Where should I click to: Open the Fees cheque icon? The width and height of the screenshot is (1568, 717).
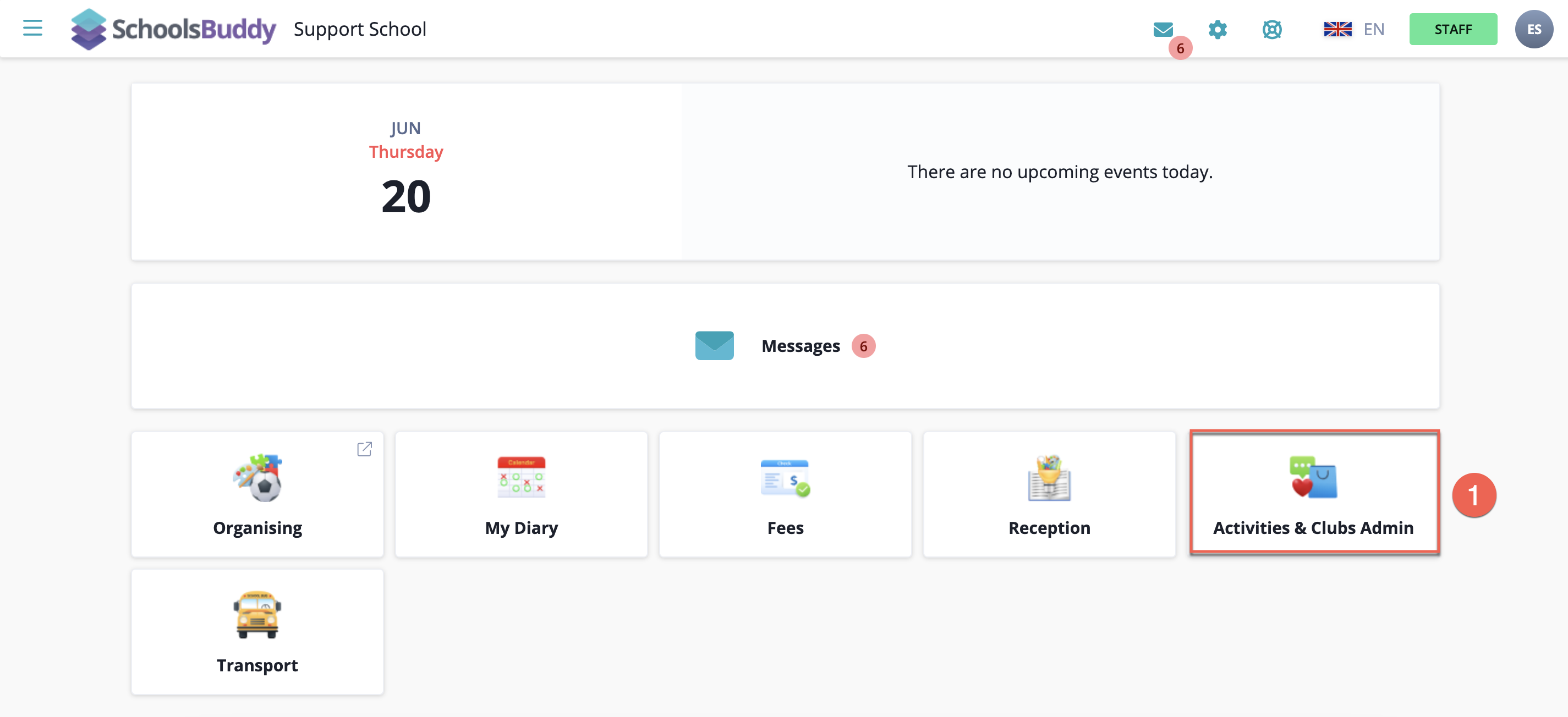785,478
